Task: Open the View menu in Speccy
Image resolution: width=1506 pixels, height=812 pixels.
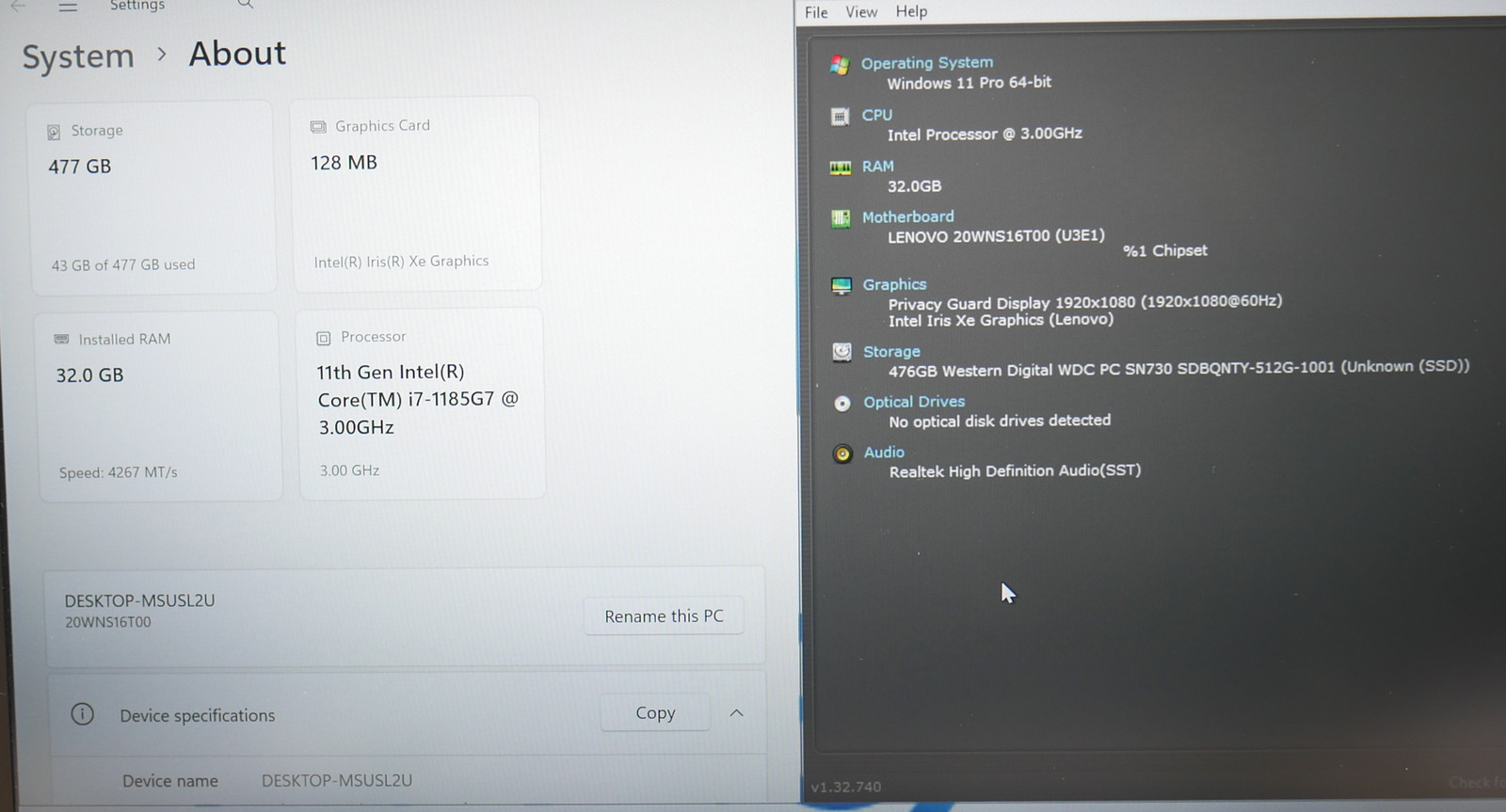Action: [x=861, y=12]
